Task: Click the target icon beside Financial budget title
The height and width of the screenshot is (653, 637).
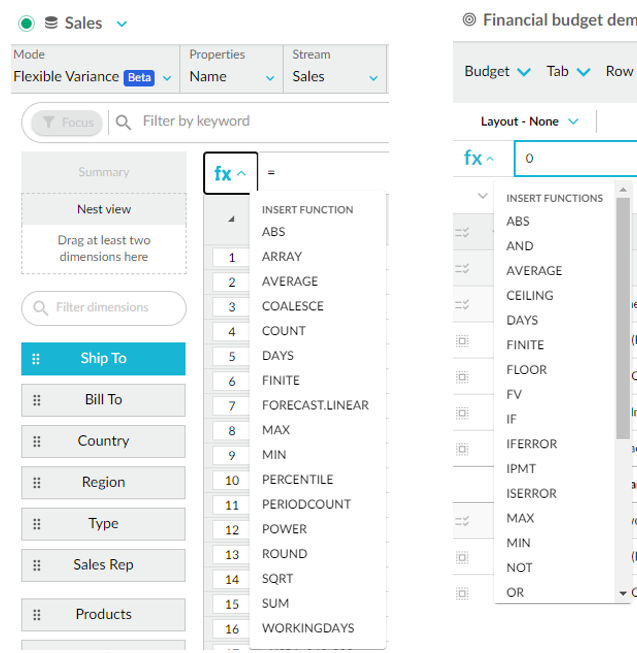Action: [x=469, y=20]
